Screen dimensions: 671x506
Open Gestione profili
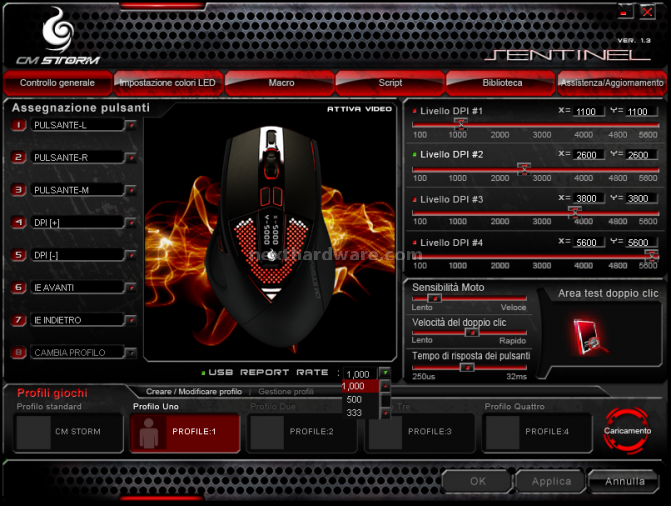[286, 392]
